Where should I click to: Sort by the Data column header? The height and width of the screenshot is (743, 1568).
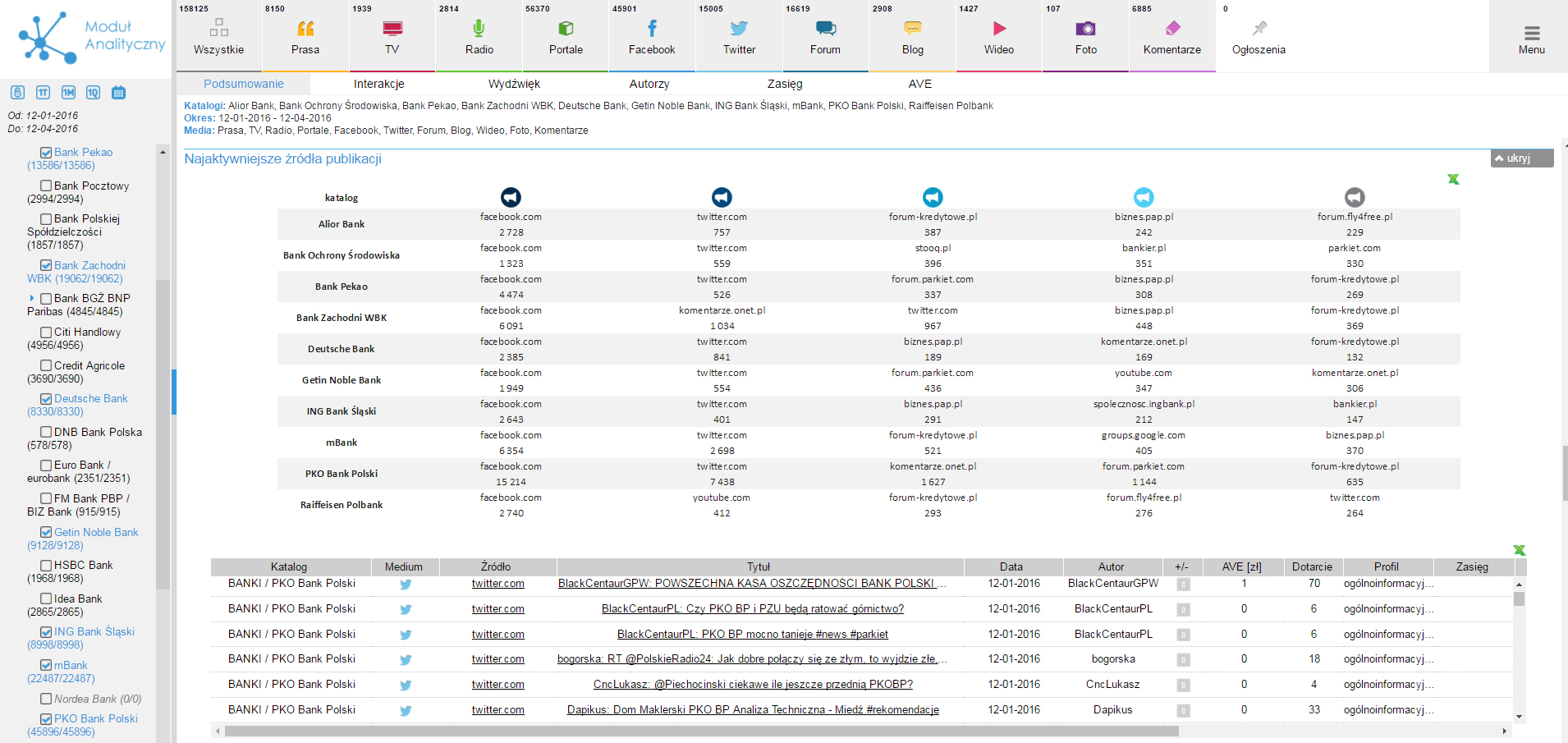pos(1012,566)
